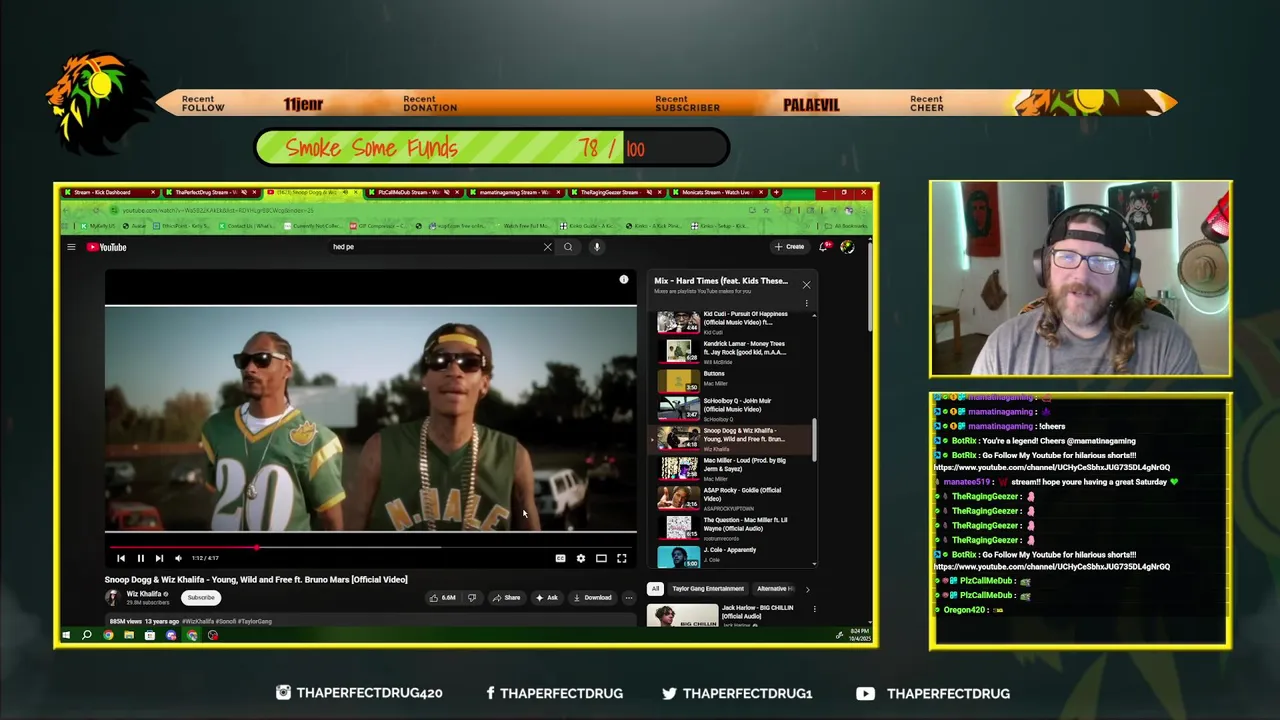Viewport: 1280px width, 720px height.
Task: Play Kendrick Lamar Money Trees from mix
Action: pos(733,352)
